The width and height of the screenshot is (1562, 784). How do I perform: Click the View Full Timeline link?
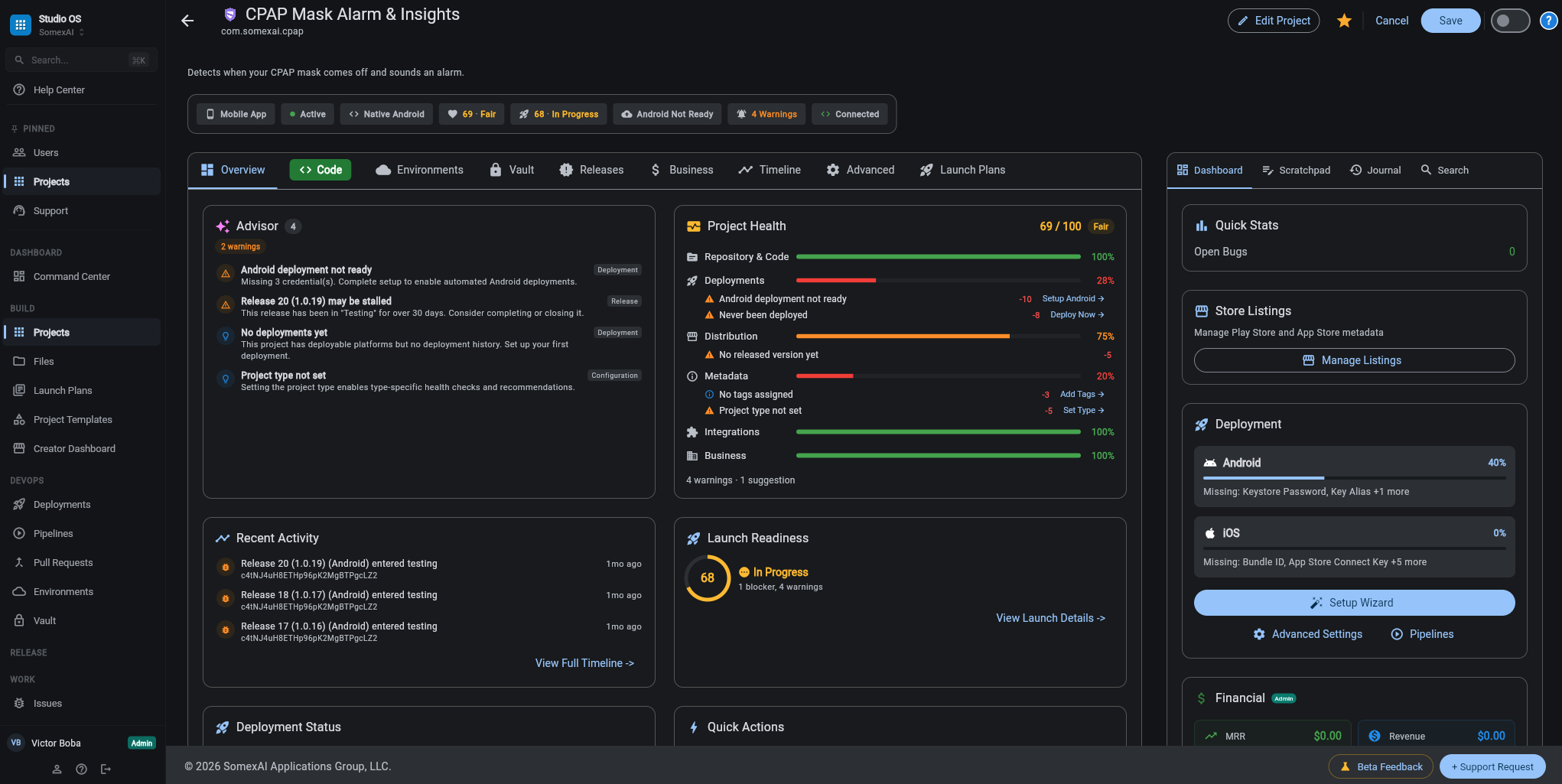point(584,663)
